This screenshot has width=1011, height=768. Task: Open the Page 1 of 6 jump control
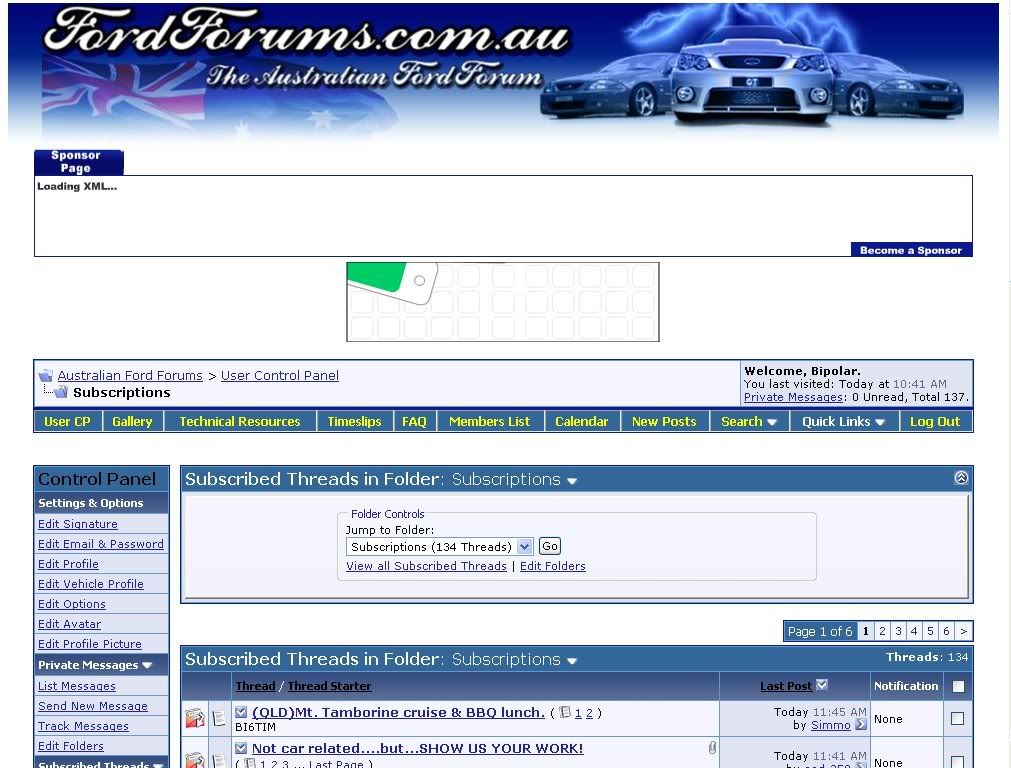820,631
